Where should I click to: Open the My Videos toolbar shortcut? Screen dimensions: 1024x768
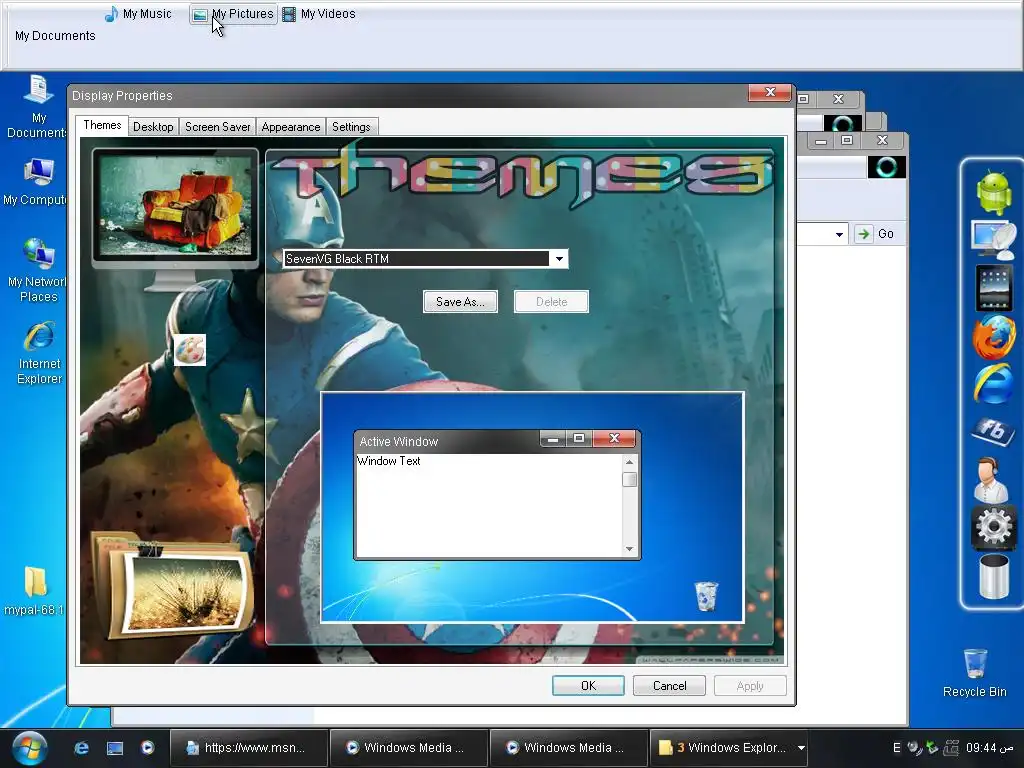[319, 14]
